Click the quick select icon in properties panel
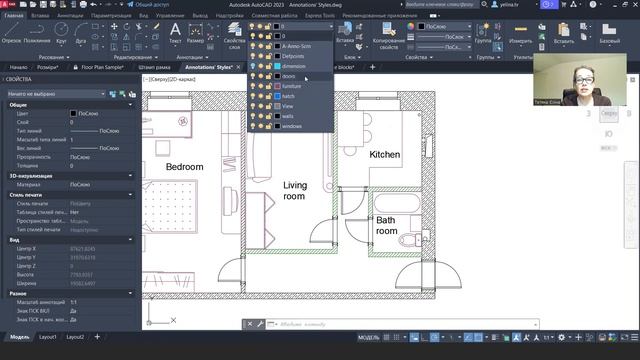This screenshot has width=640, height=360. 132,94
